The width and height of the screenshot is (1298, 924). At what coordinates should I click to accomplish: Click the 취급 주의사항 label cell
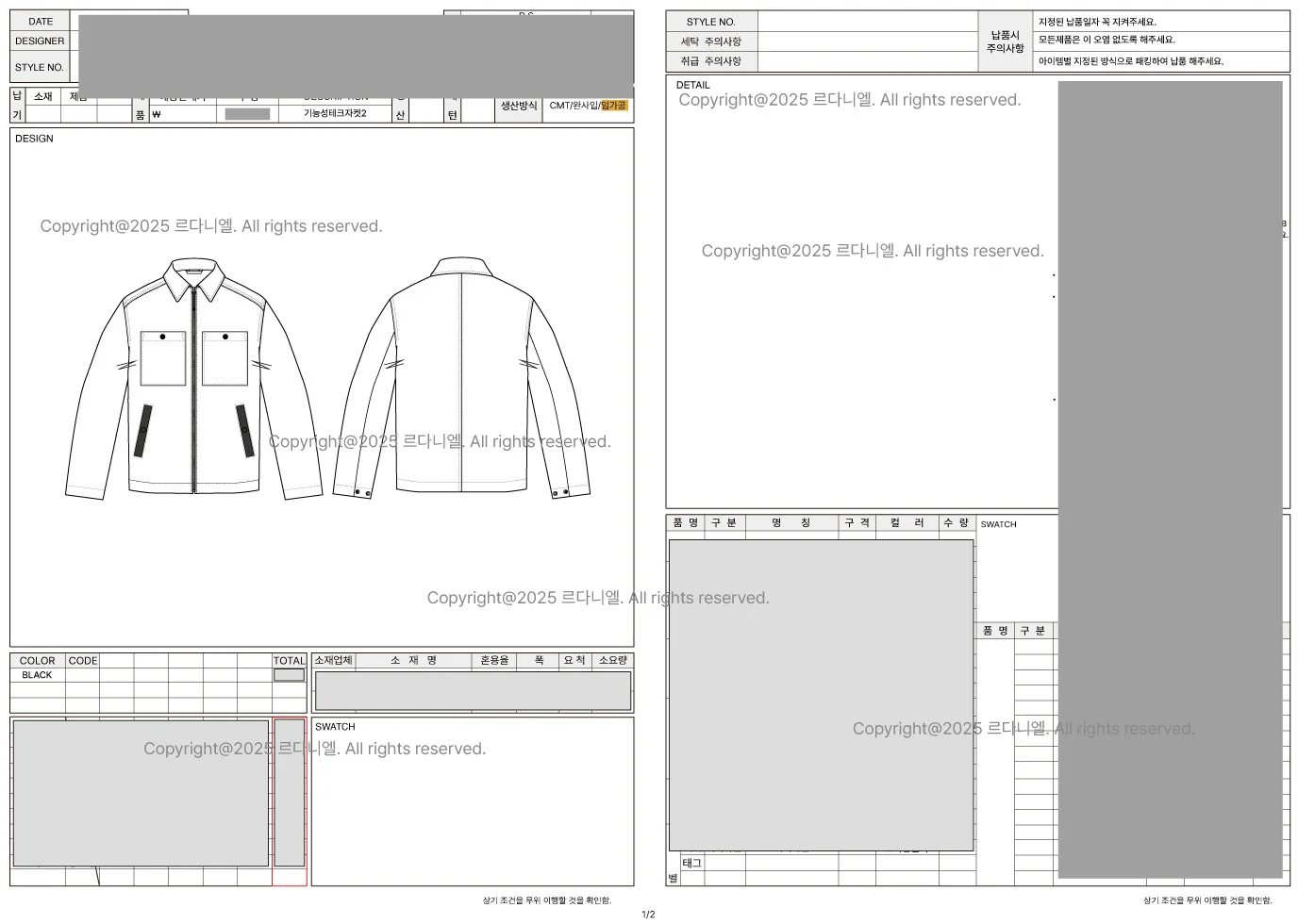711,61
